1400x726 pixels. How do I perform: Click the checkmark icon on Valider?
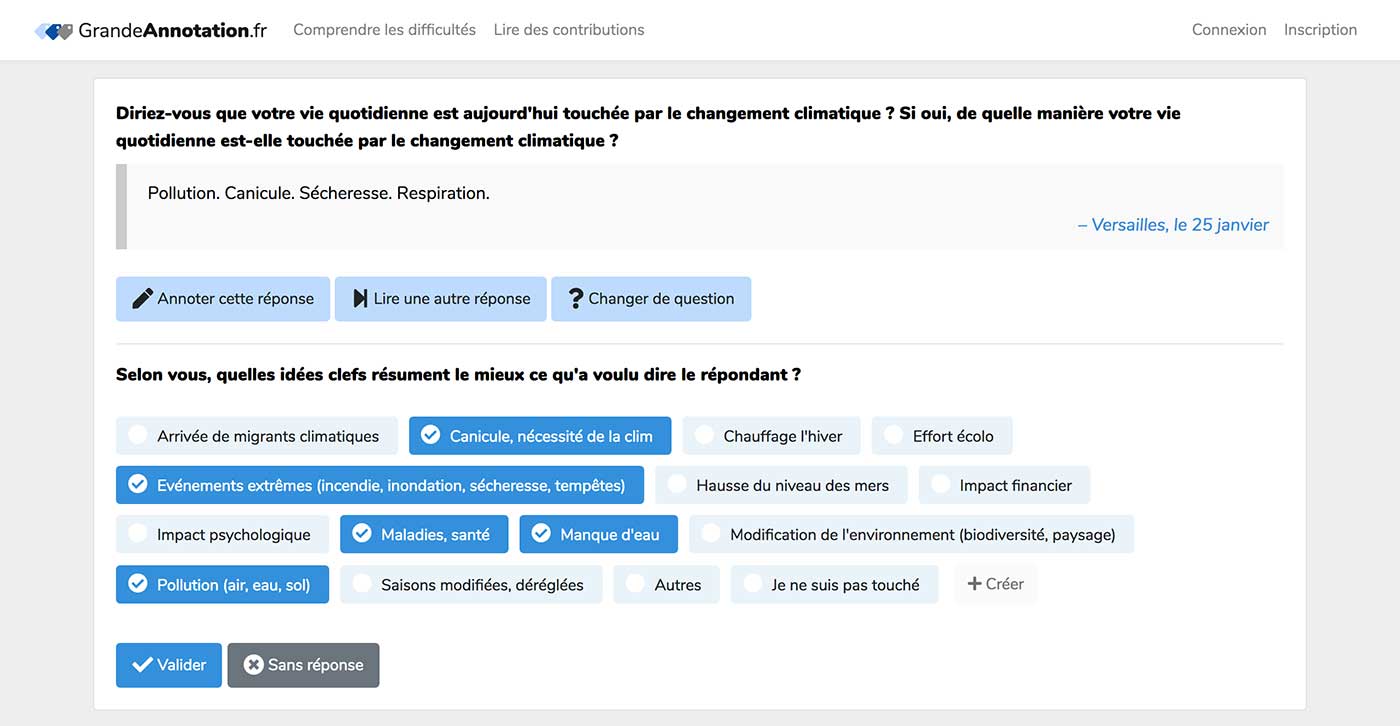coord(142,665)
